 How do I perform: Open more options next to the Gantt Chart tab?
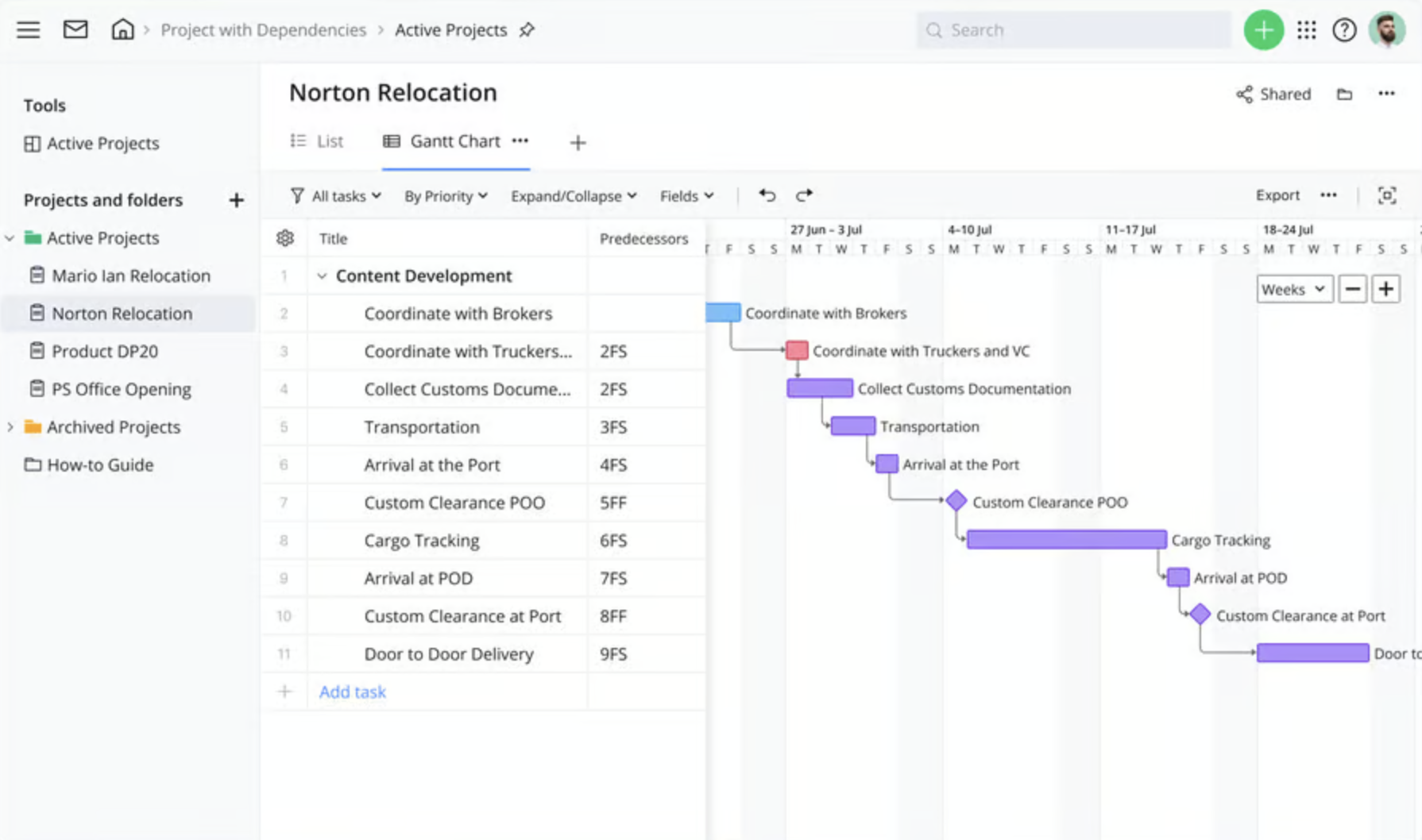tap(520, 141)
